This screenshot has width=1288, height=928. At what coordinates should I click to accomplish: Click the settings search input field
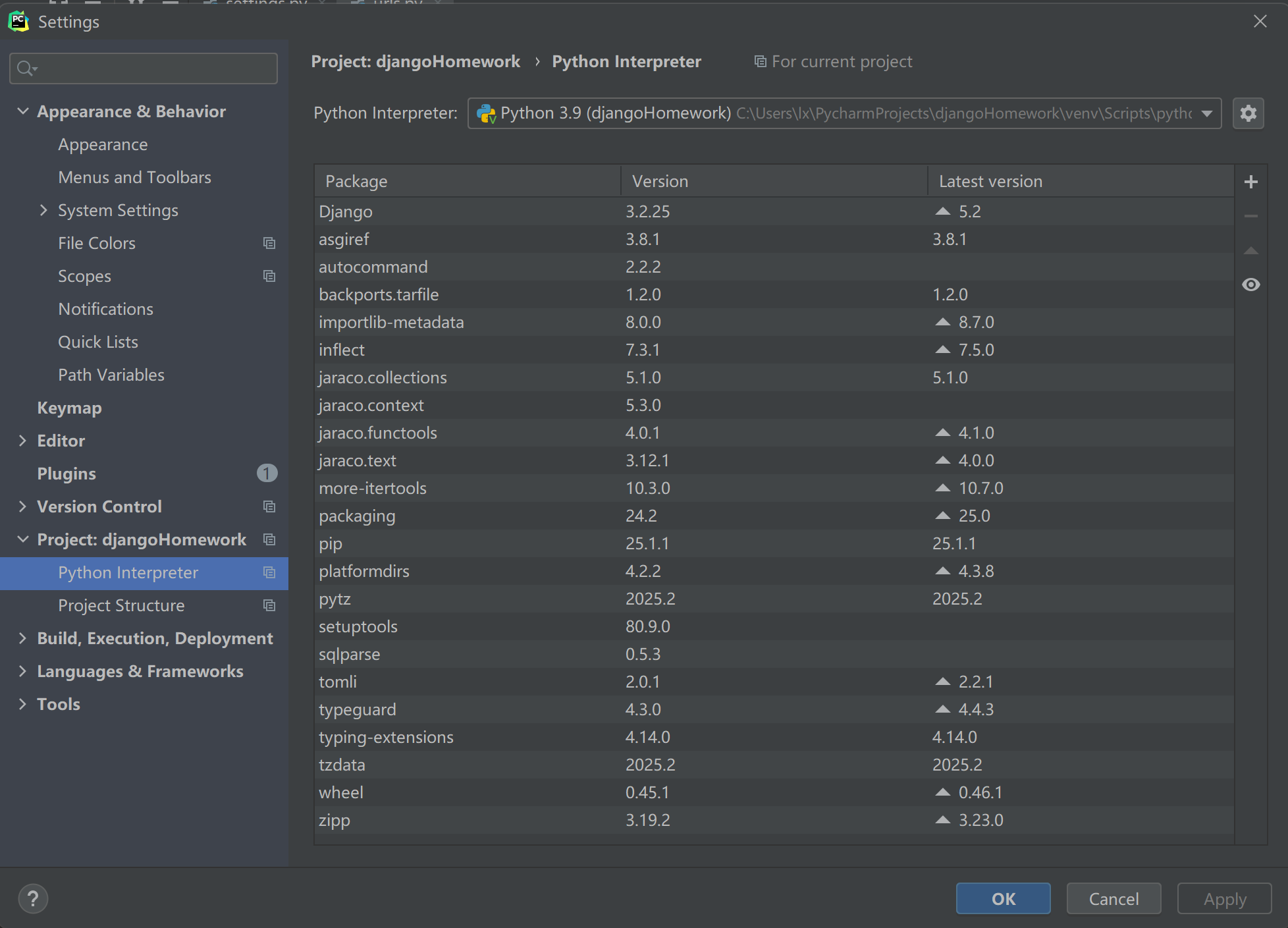click(144, 68)
